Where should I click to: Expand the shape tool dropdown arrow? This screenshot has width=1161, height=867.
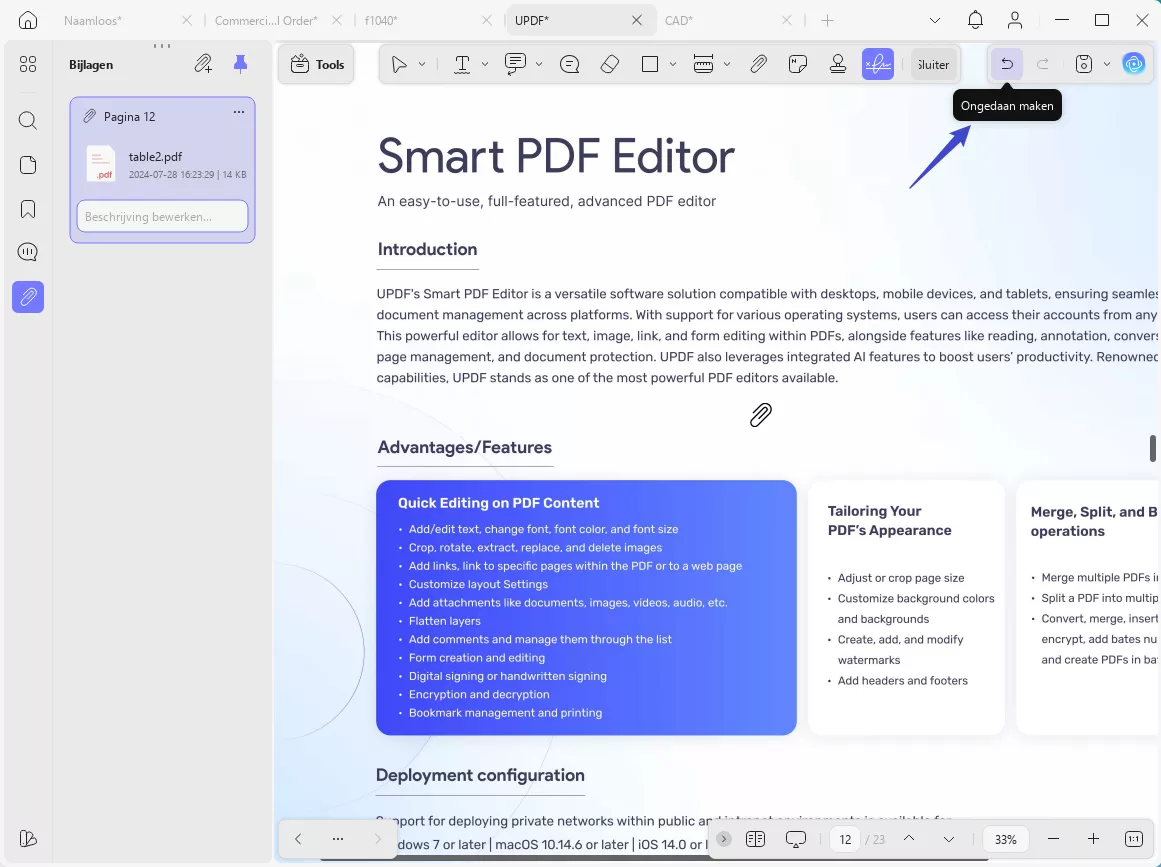pyautogui.click(x=673, y=64)
